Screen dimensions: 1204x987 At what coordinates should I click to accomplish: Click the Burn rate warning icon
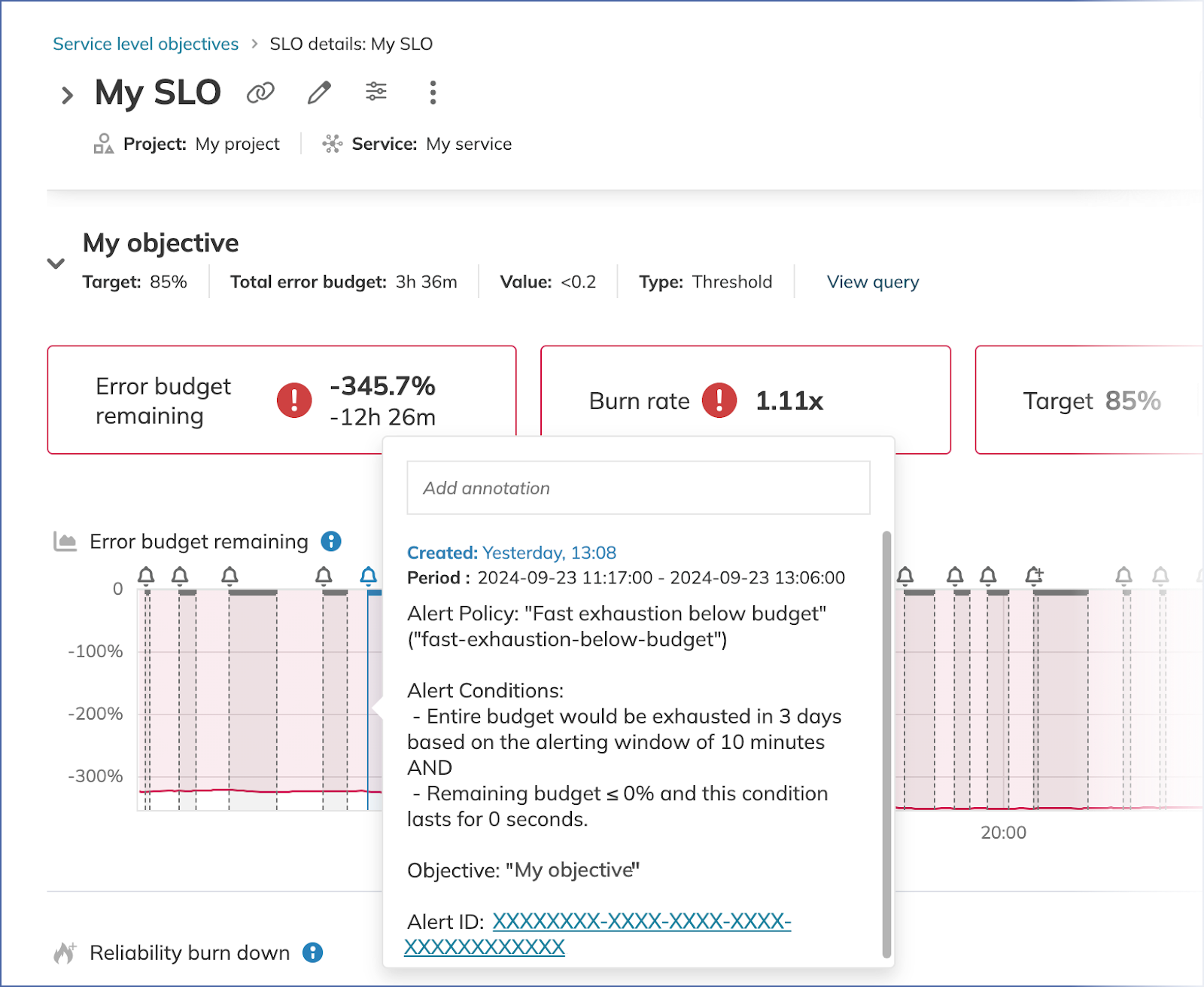[x=719, y=400]
